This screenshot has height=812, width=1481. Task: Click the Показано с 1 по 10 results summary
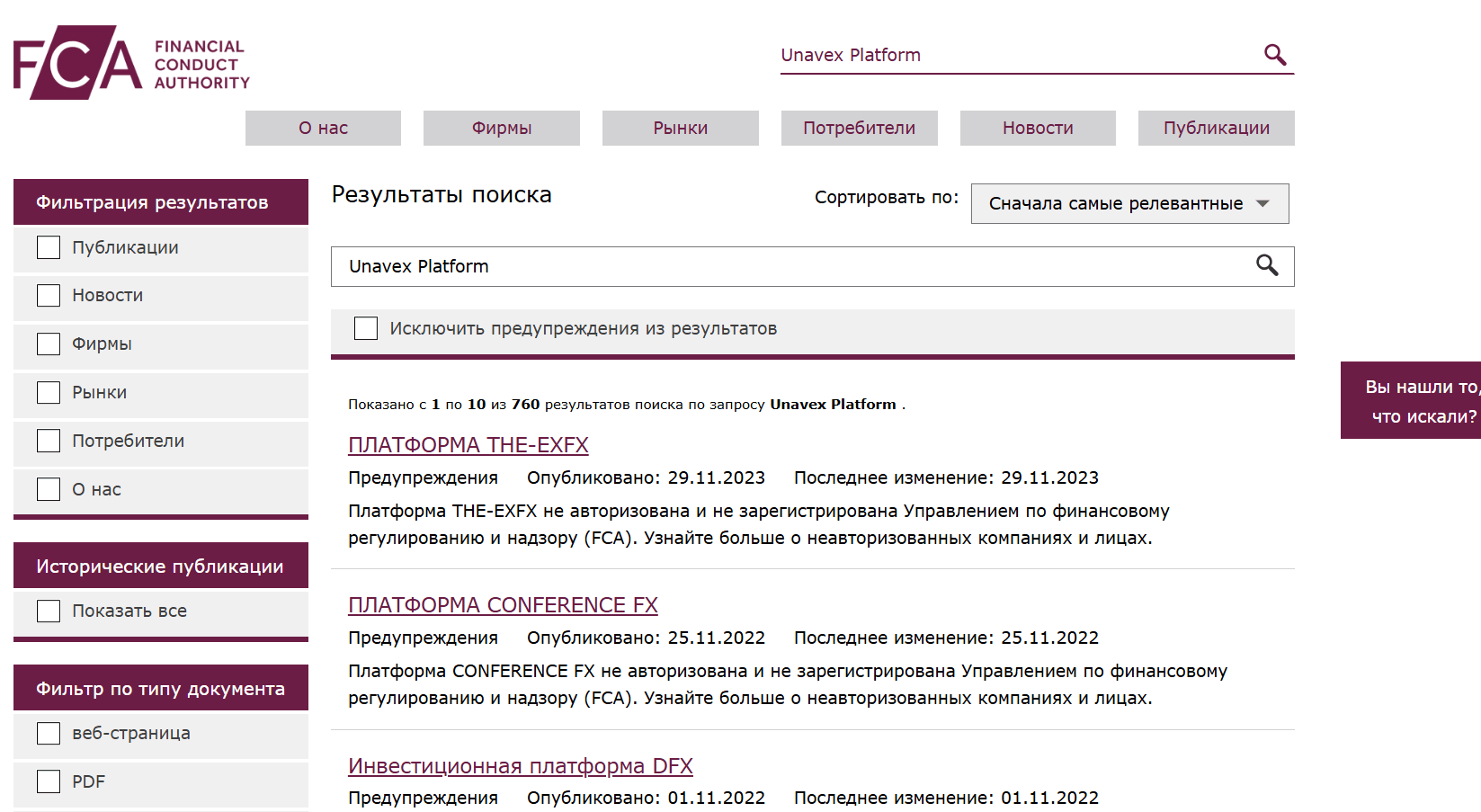pyautogui.click(x=627, y=405)
